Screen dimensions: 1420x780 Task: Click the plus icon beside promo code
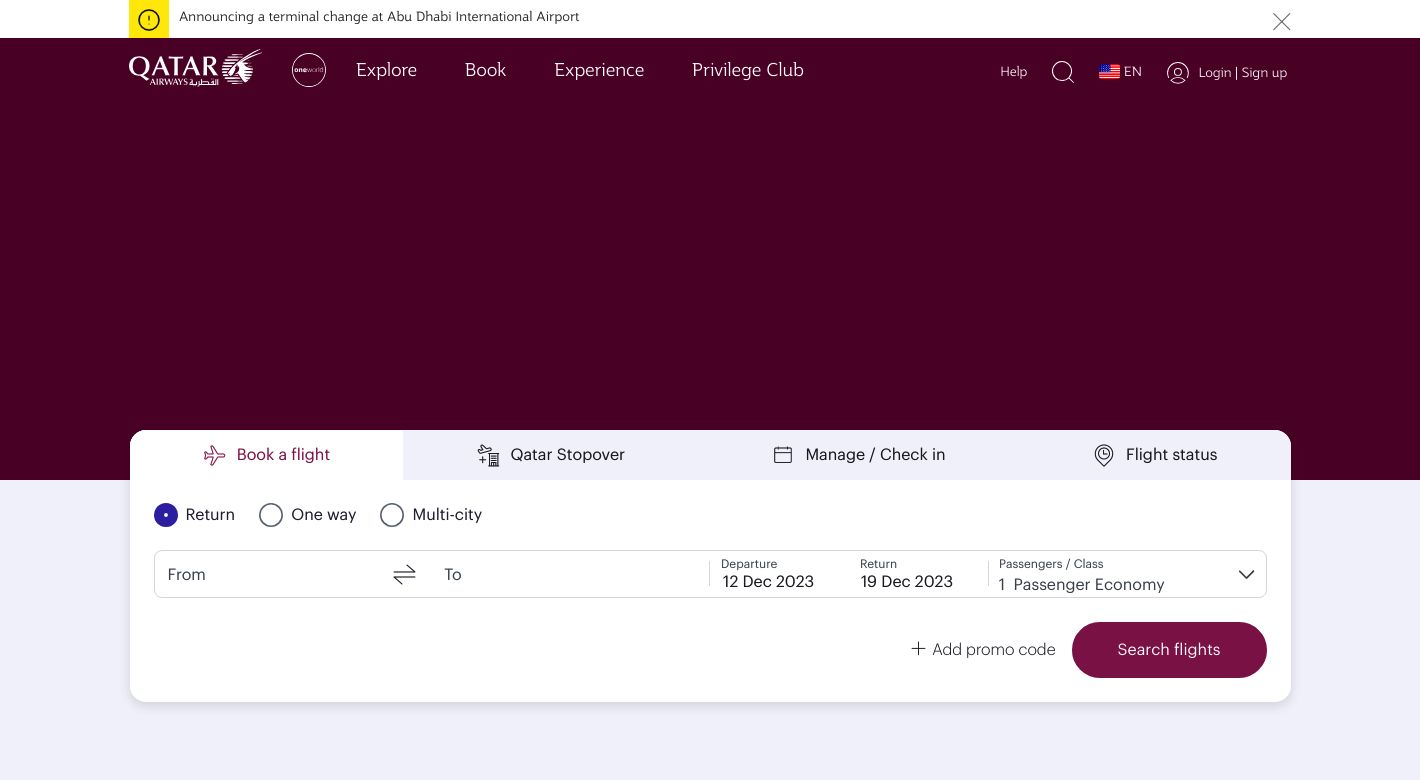click(918, 649)
